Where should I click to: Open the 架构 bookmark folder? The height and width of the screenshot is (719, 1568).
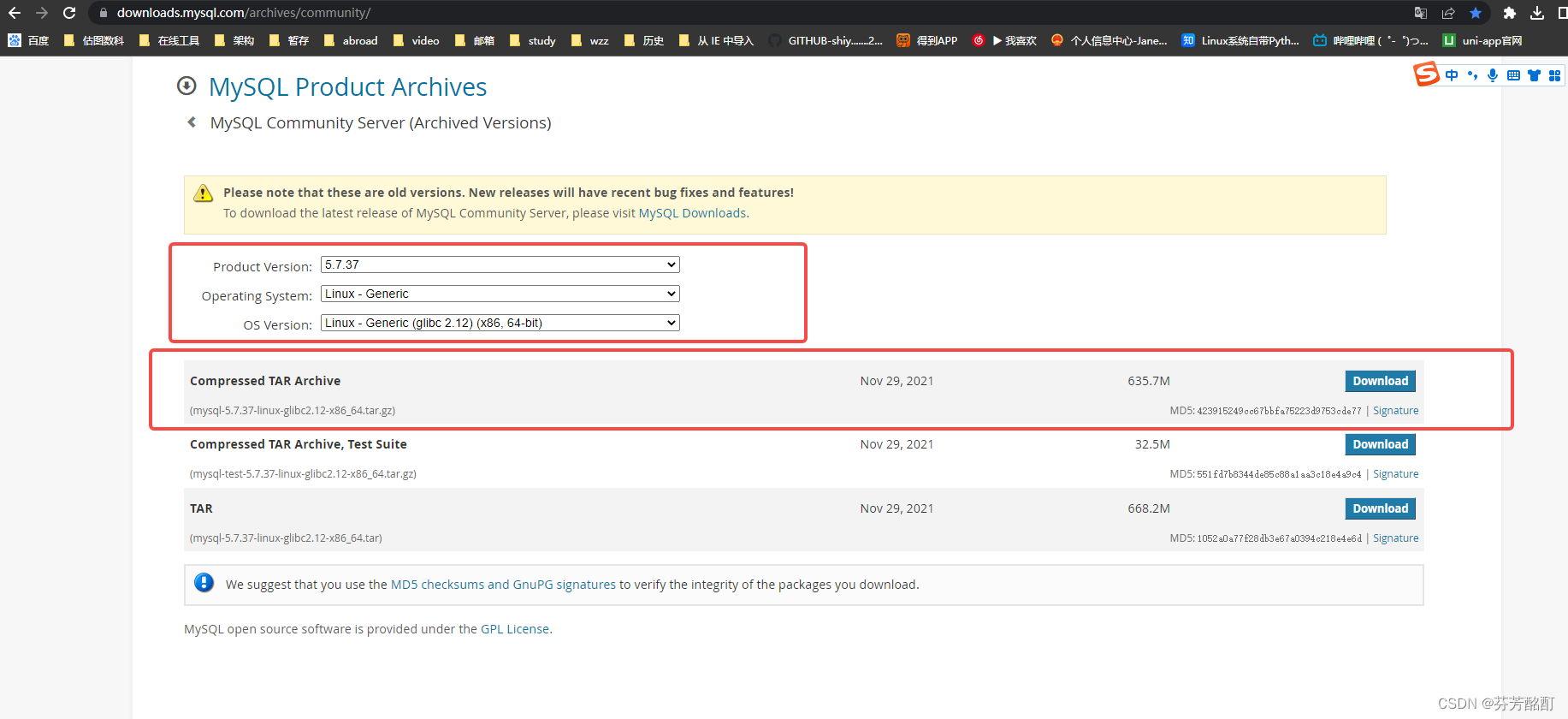[234, 40]
